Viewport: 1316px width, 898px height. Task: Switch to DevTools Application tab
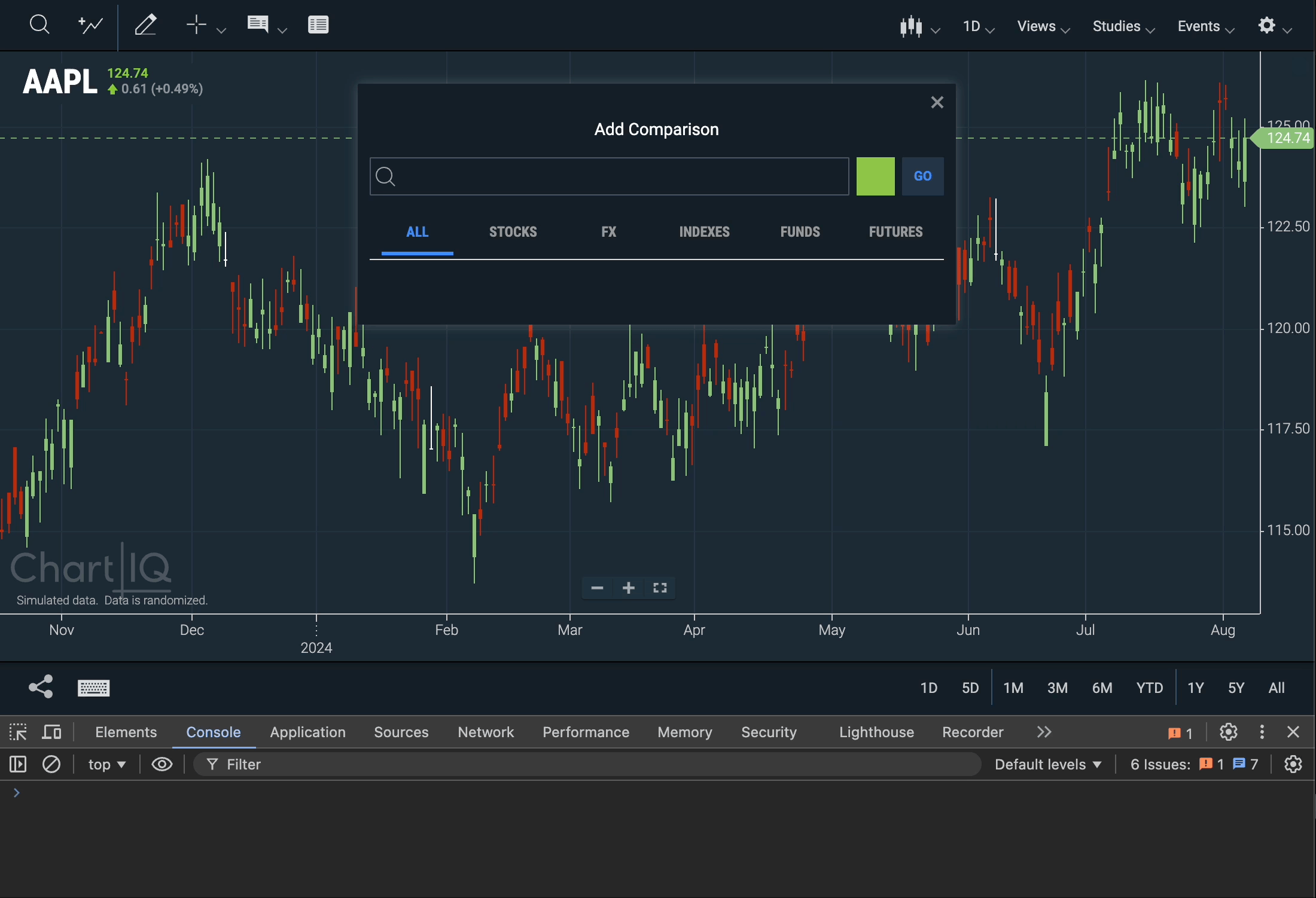coord(308,732)
